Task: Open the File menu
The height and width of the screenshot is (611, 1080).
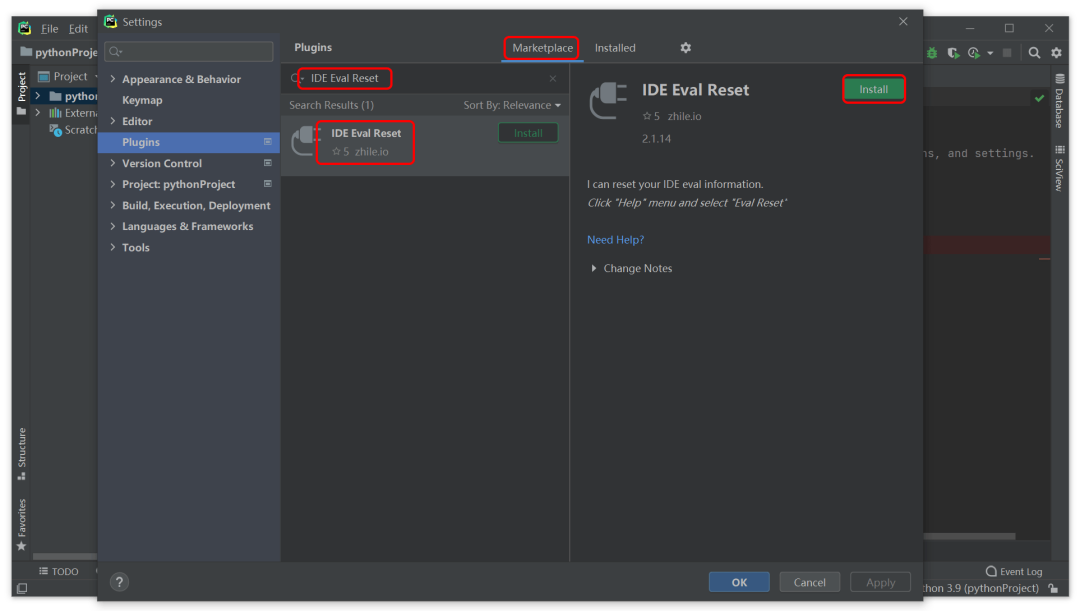Action: [49, 28]
